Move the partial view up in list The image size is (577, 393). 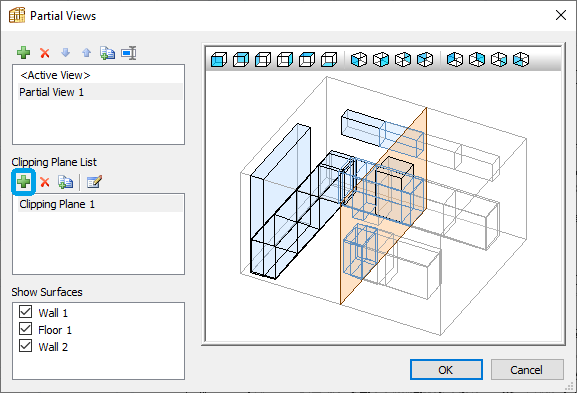(86, 53)
